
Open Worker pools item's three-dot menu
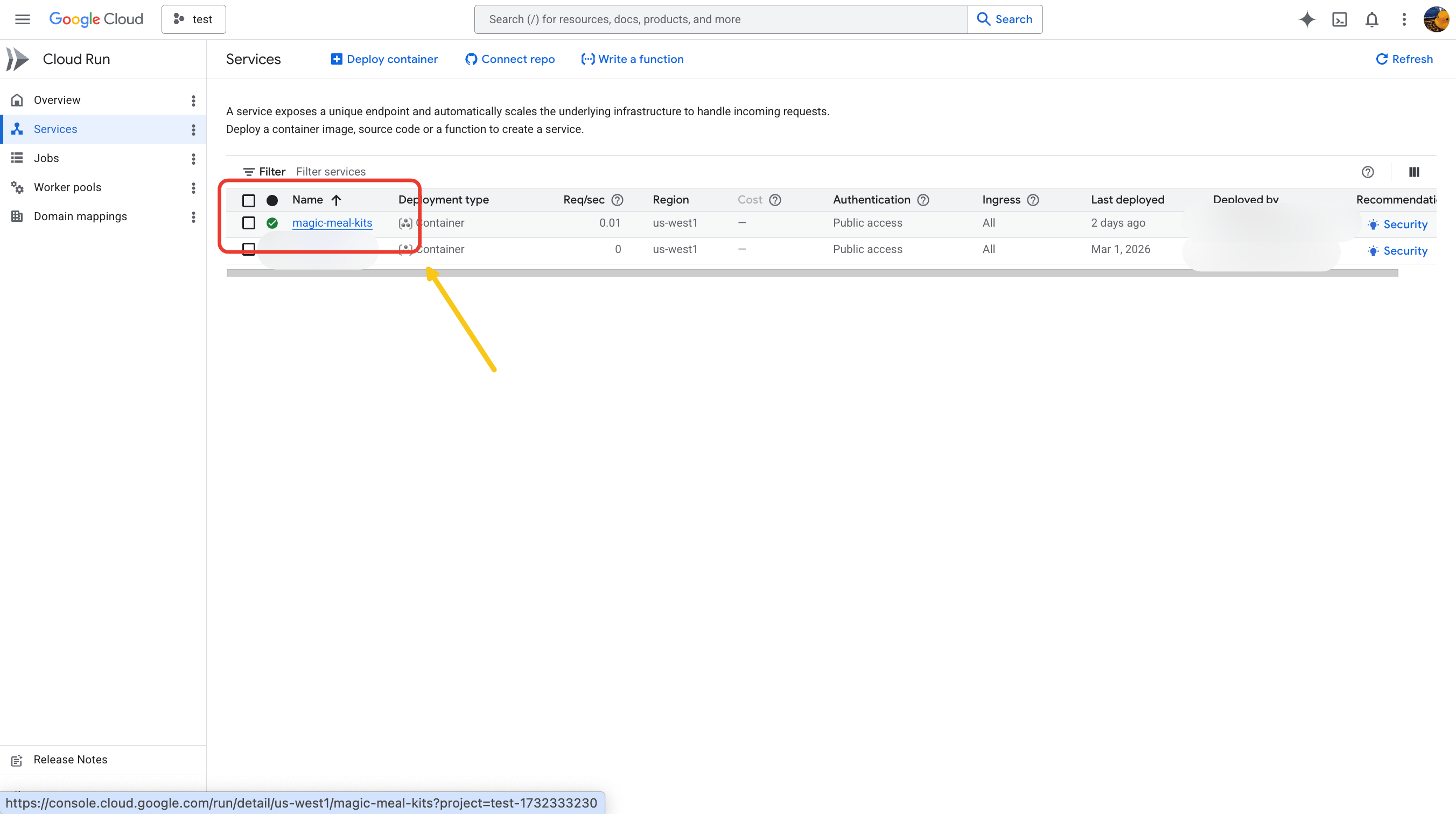193,188
